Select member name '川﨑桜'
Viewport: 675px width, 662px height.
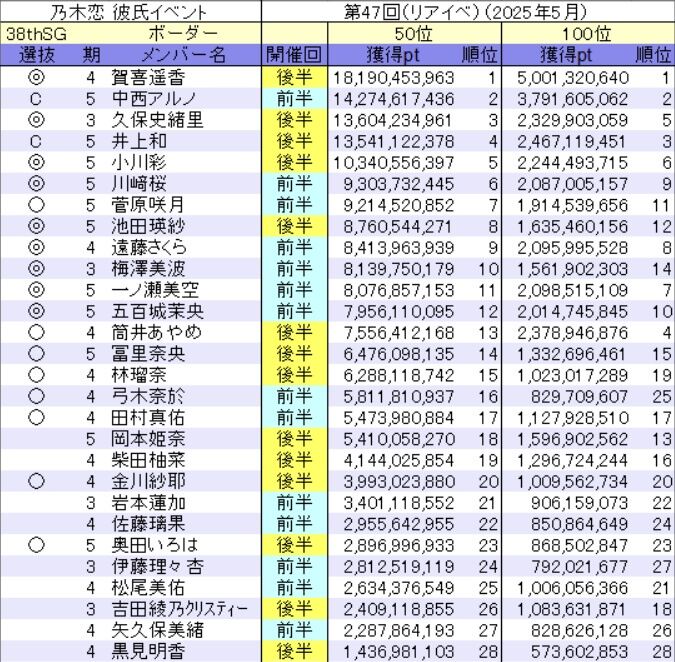pos(139,184)
